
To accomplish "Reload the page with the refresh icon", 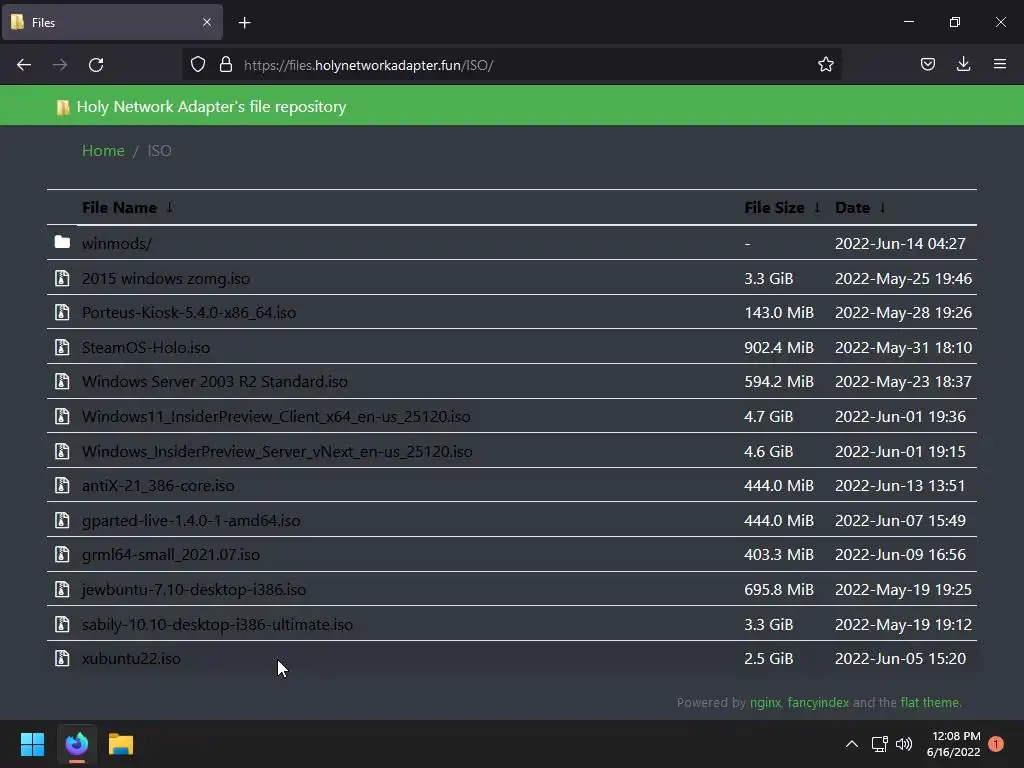I will point(96,65).
